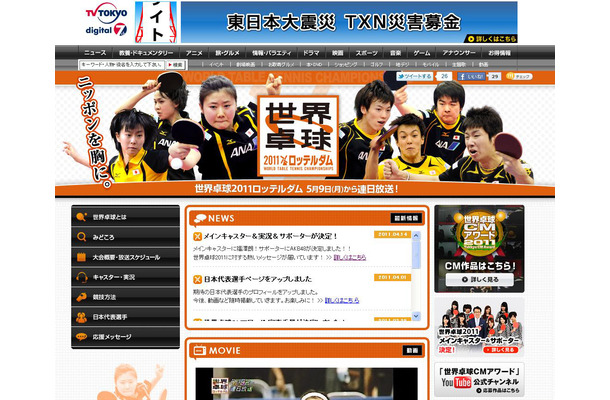
Task: Open キャスター・実況 headset item
Action: [125, 277]
